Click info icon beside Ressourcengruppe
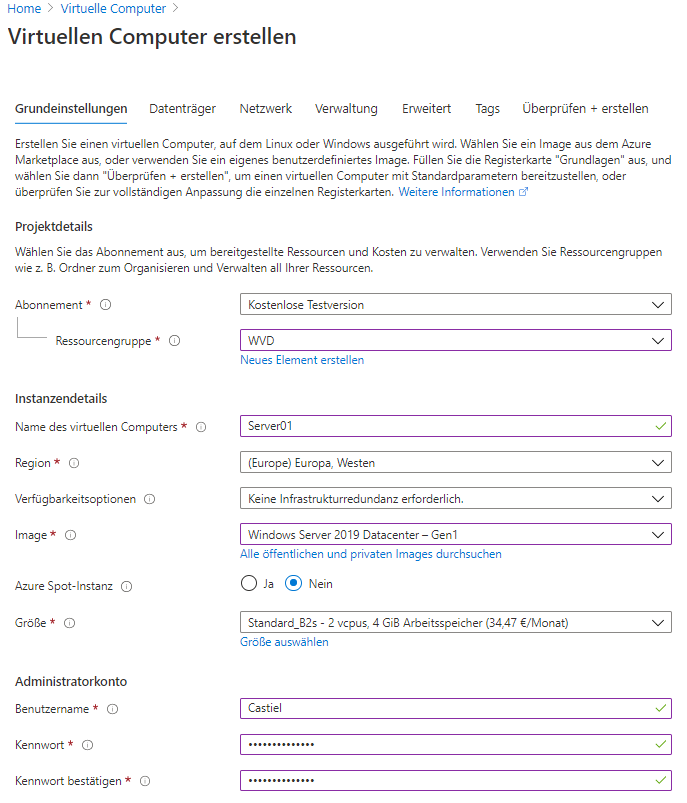The width and height of the screenshot is (687, 803). (175, 341)
